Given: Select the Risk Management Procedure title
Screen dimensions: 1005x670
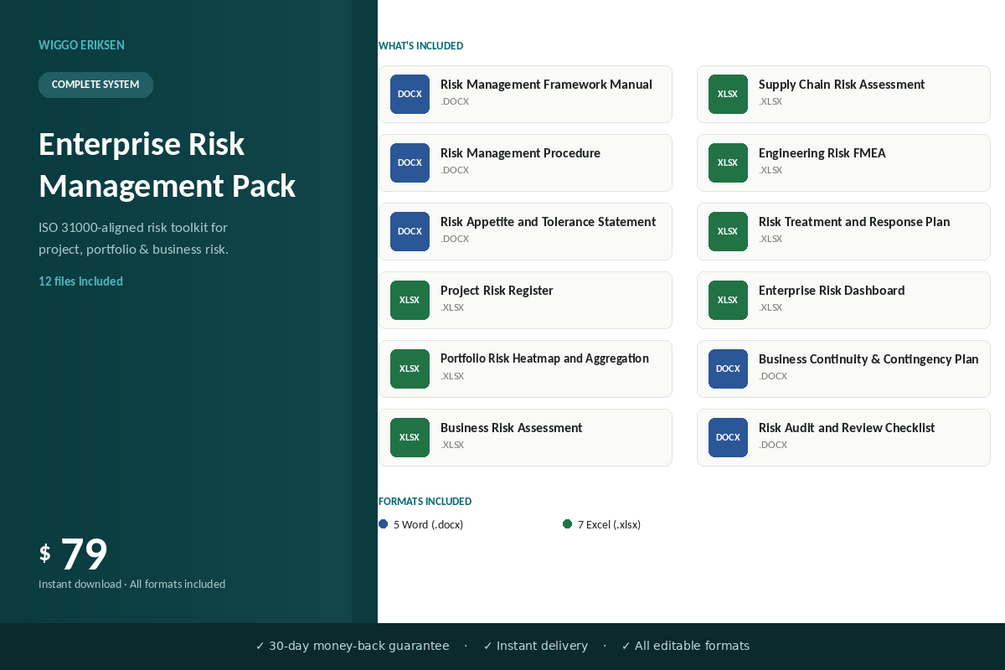Looking at the screenshot, I should point(520,153).
